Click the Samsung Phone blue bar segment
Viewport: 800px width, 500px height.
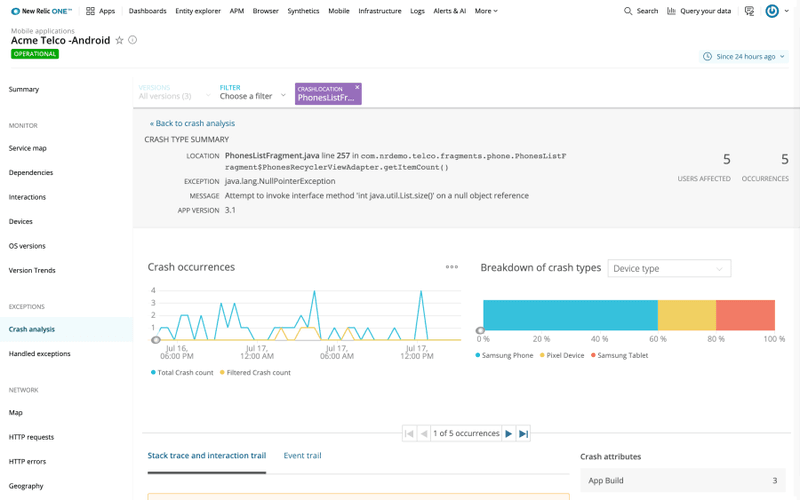click(570, 314)
